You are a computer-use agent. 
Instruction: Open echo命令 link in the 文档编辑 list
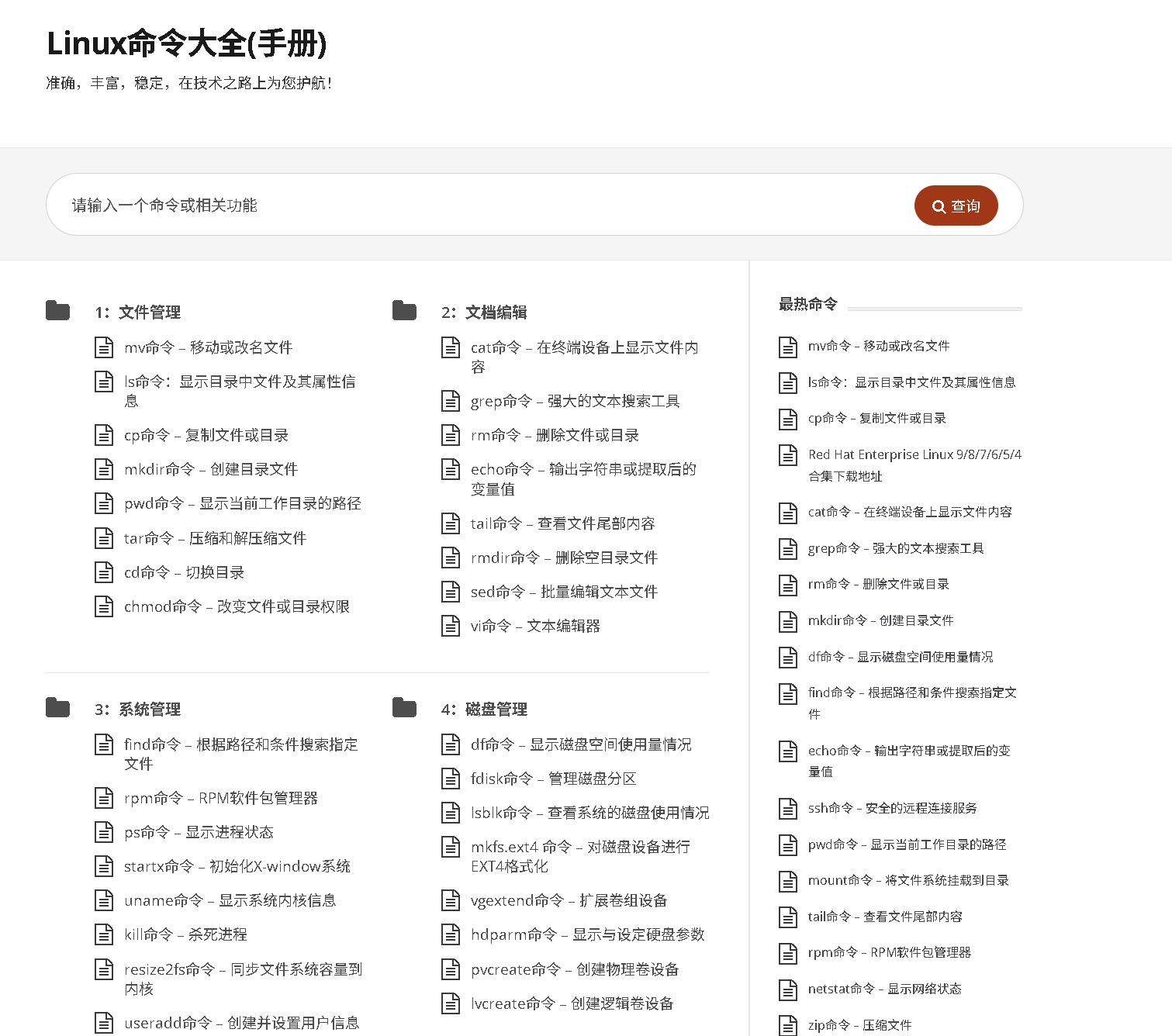(x=583, y=478)
